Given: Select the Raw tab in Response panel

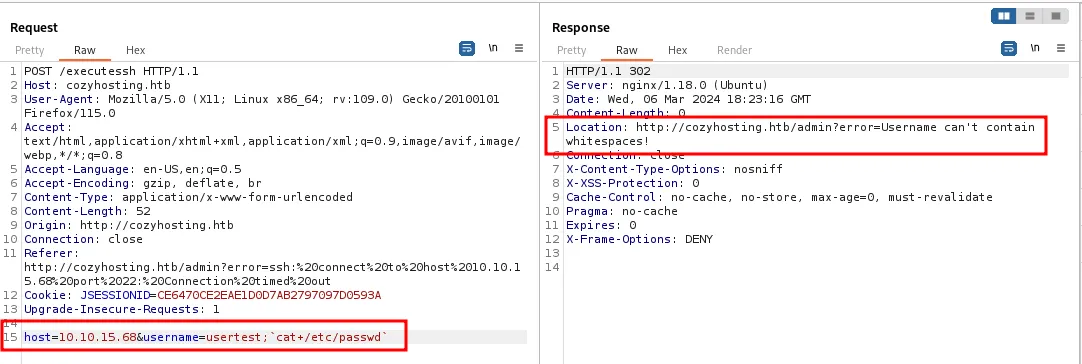Looking at the screenshot, I should coord(627,50).
